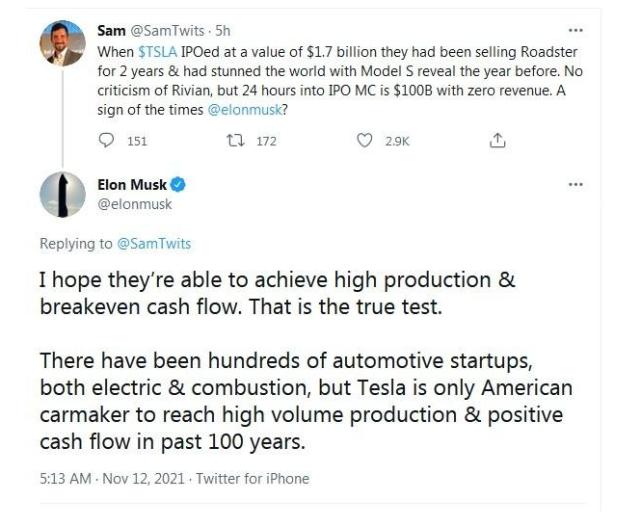
Task: Click the $TSLA cashtag link
Action: [157, 52]
